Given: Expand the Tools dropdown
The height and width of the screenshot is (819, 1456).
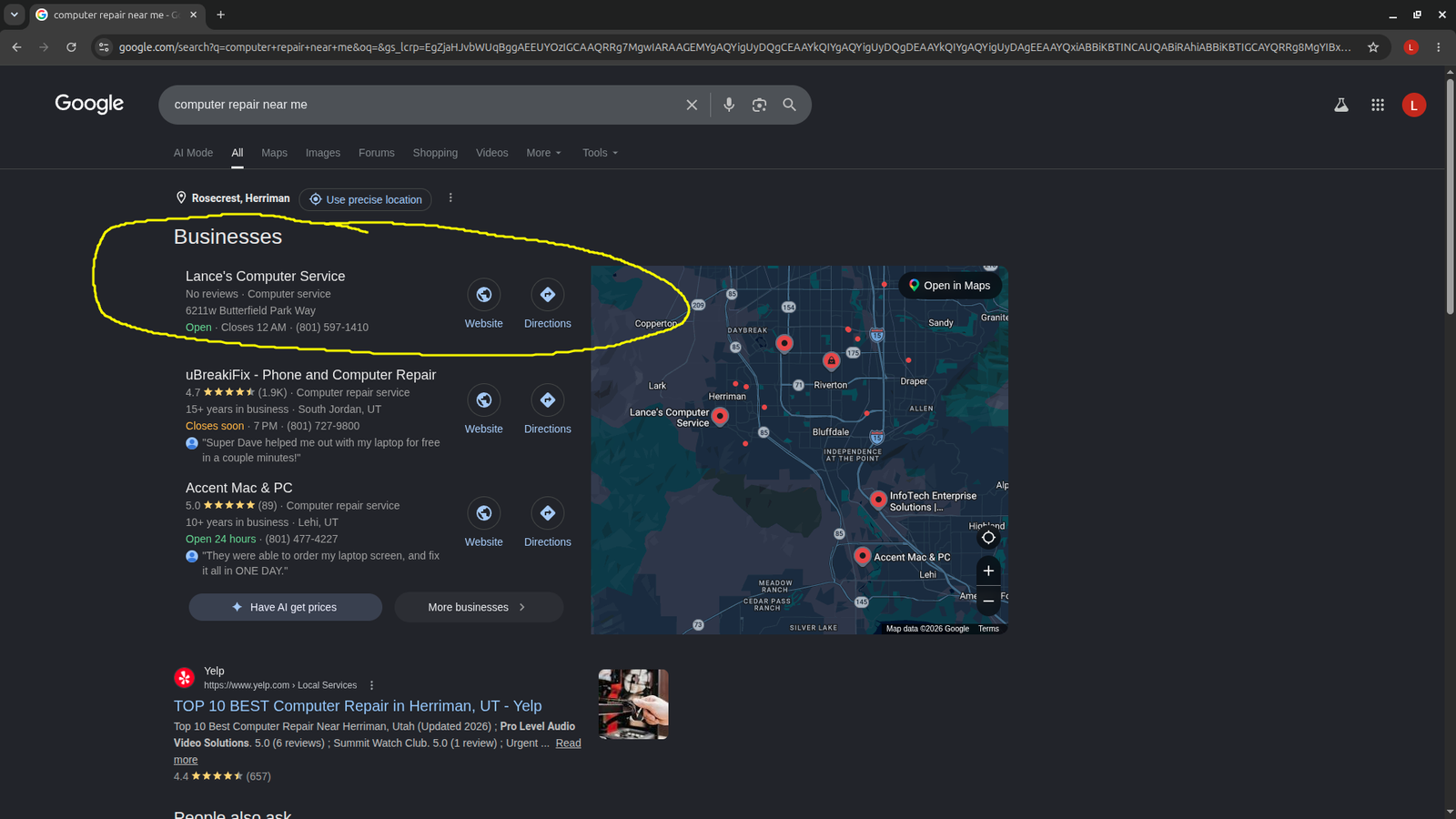Looking at the screenshot, I should (600, 153).
